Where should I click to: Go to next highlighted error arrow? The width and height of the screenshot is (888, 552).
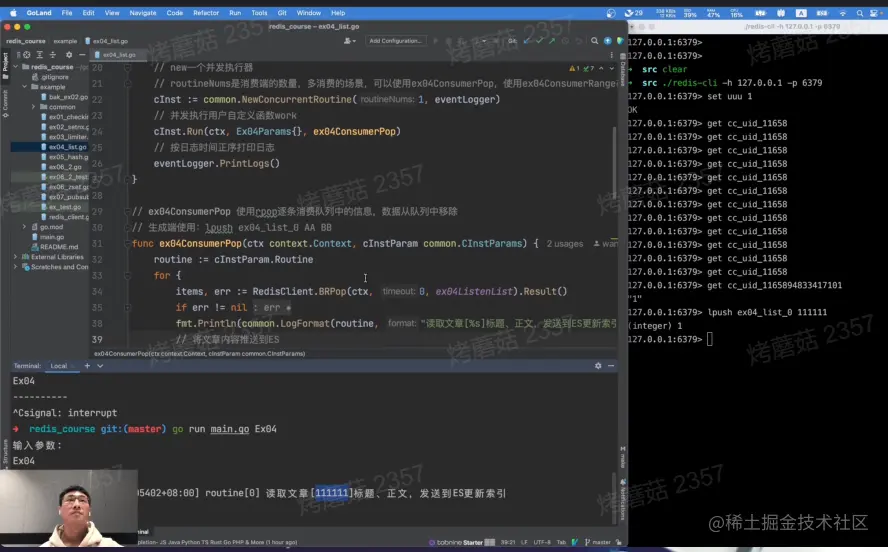pos(612,69)
